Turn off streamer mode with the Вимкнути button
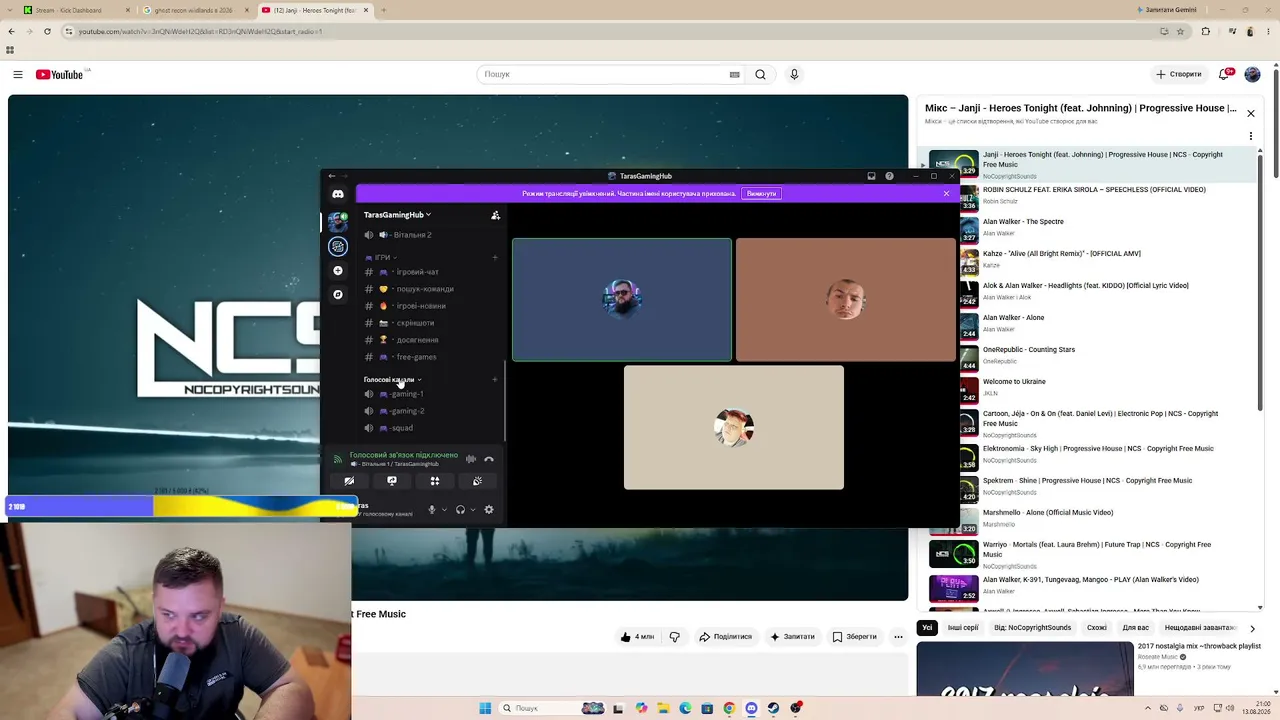Screen dimensions: 1280x720 (x=761, y=194)
